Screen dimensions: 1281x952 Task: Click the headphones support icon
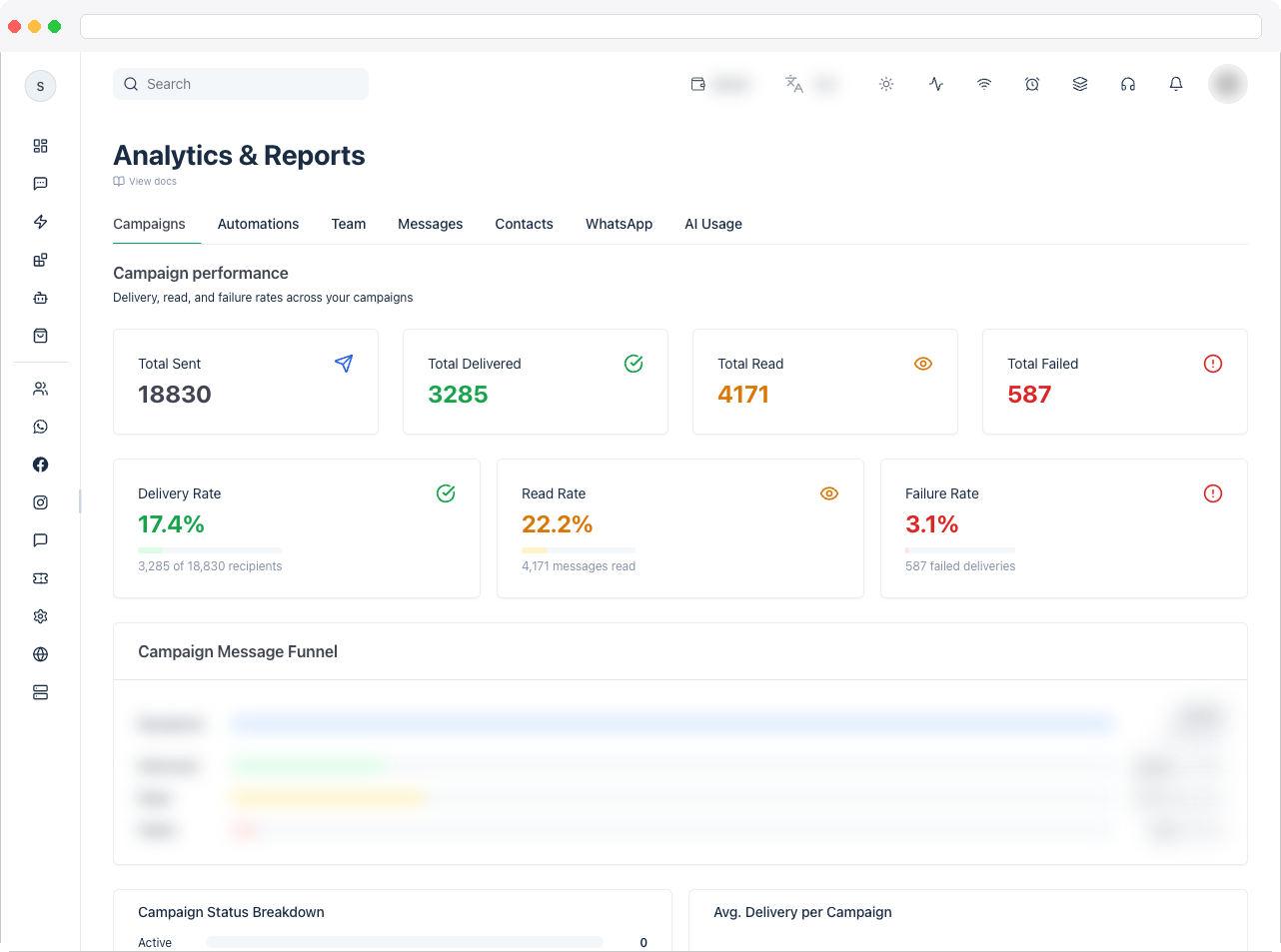(x=1128, y=84)
